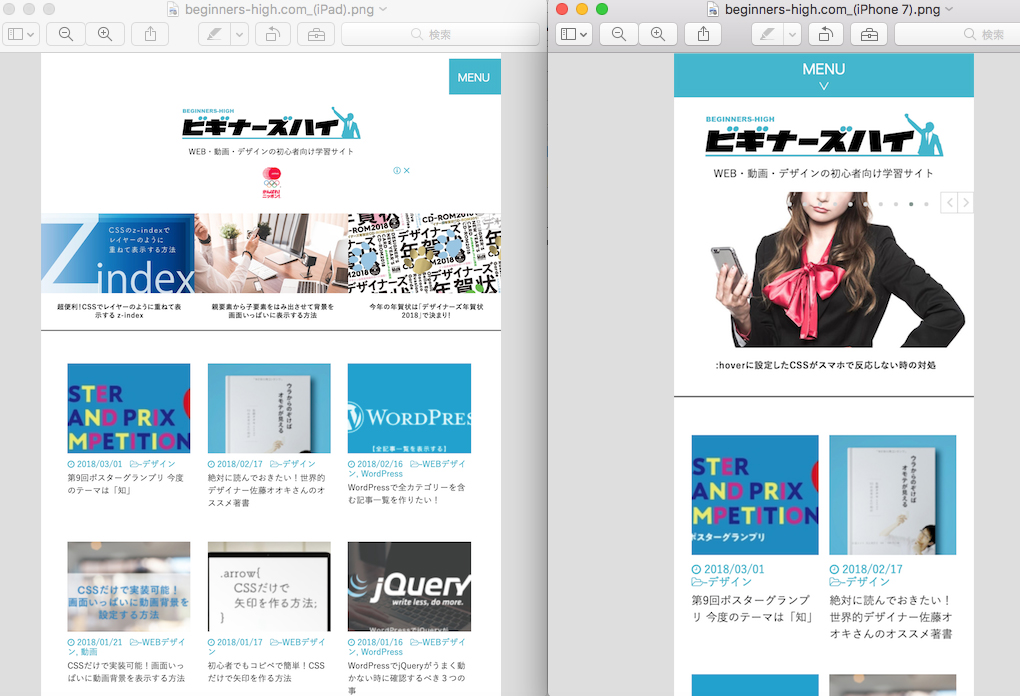This screenshot has height=696, width=1020.
Task: Open the WordPressで全カテゴリーを含む article title
Action: (x=407, y=494)
